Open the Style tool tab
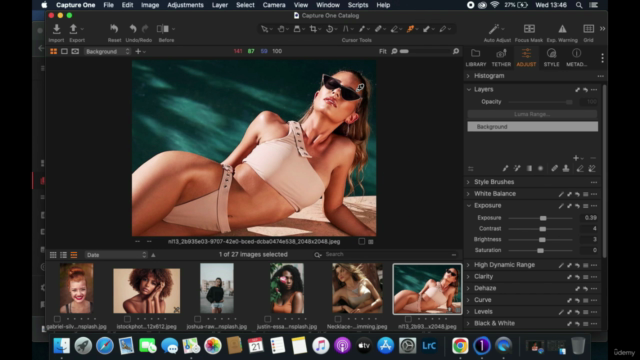The height and width of the screenshot is (360, 640). (551, 58)
